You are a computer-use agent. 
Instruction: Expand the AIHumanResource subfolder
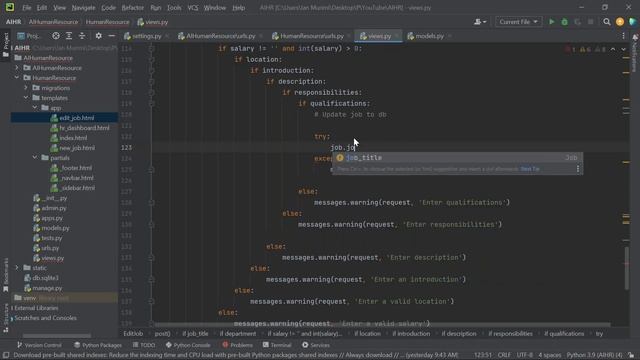(17, 68)
